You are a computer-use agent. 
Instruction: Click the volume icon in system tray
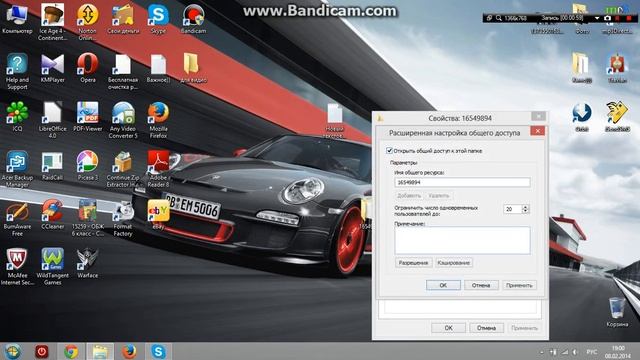click(575, 351)
